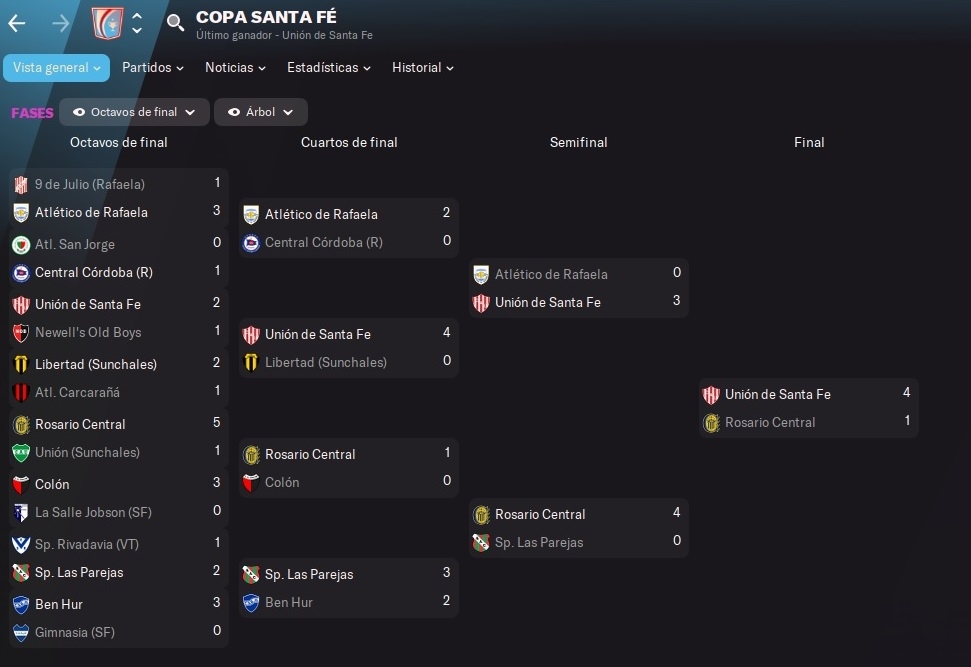Click Sp. Rivadavia (VT) crest icon
Viewport: 971px width, 667px height.
(x=21, y=544)
